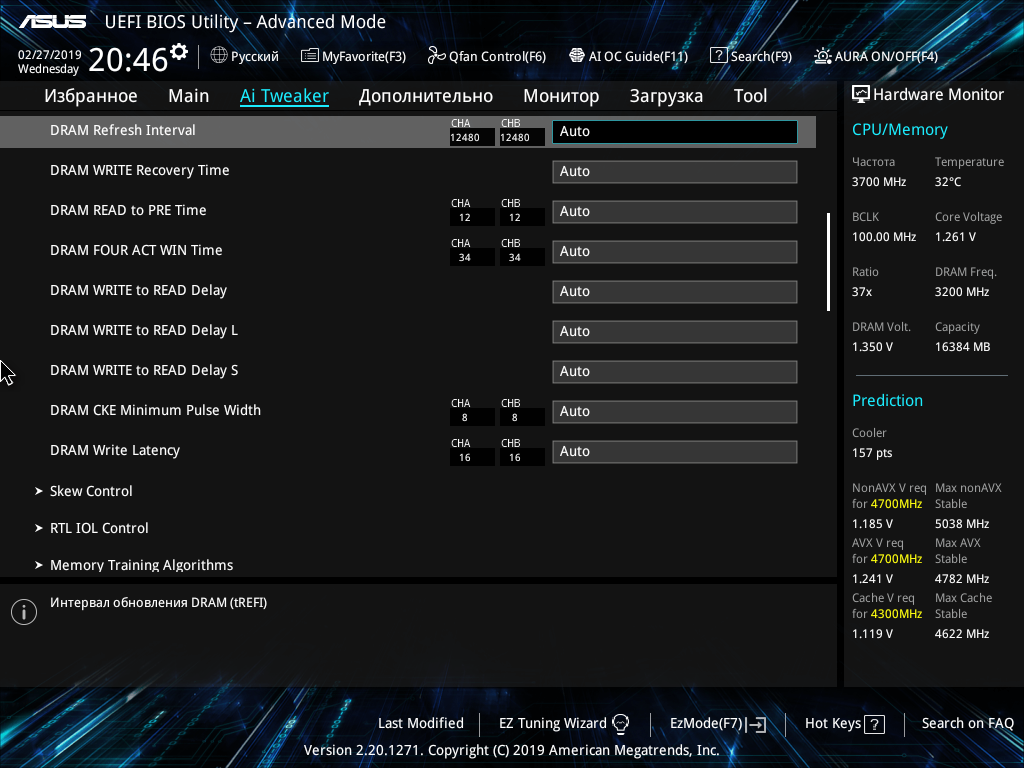Open DRAM Refresh Interval Auto field
This screenshot has width=1024, height=768.
(675, 131)
